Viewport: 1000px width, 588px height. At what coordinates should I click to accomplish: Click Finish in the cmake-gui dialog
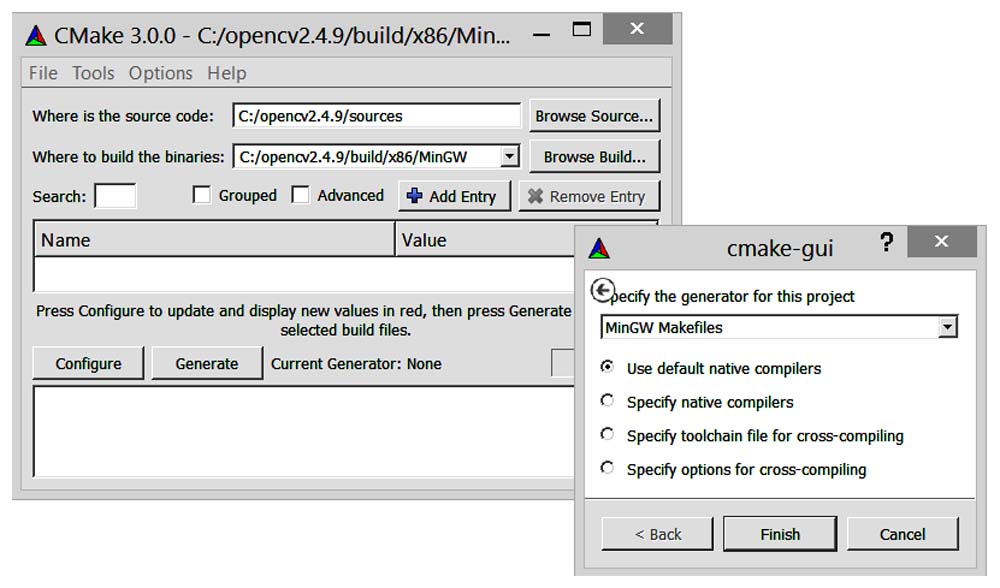coord(780,534)
